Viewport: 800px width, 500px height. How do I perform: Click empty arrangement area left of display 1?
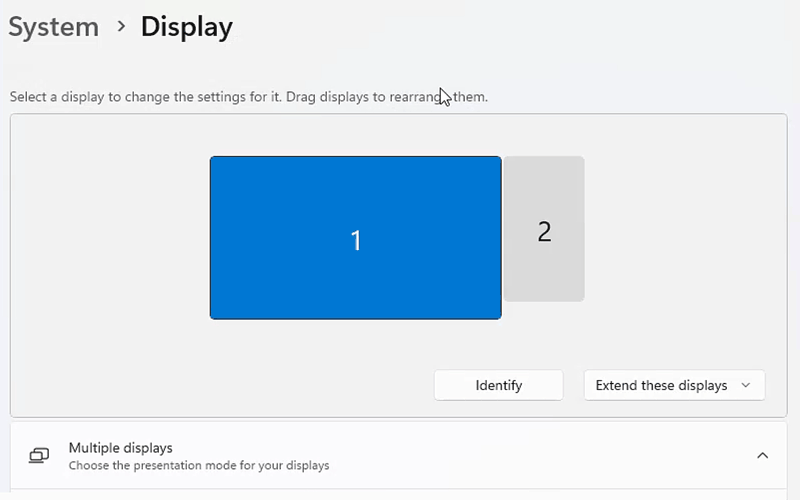pyautogui.click(x=110, y=240)
